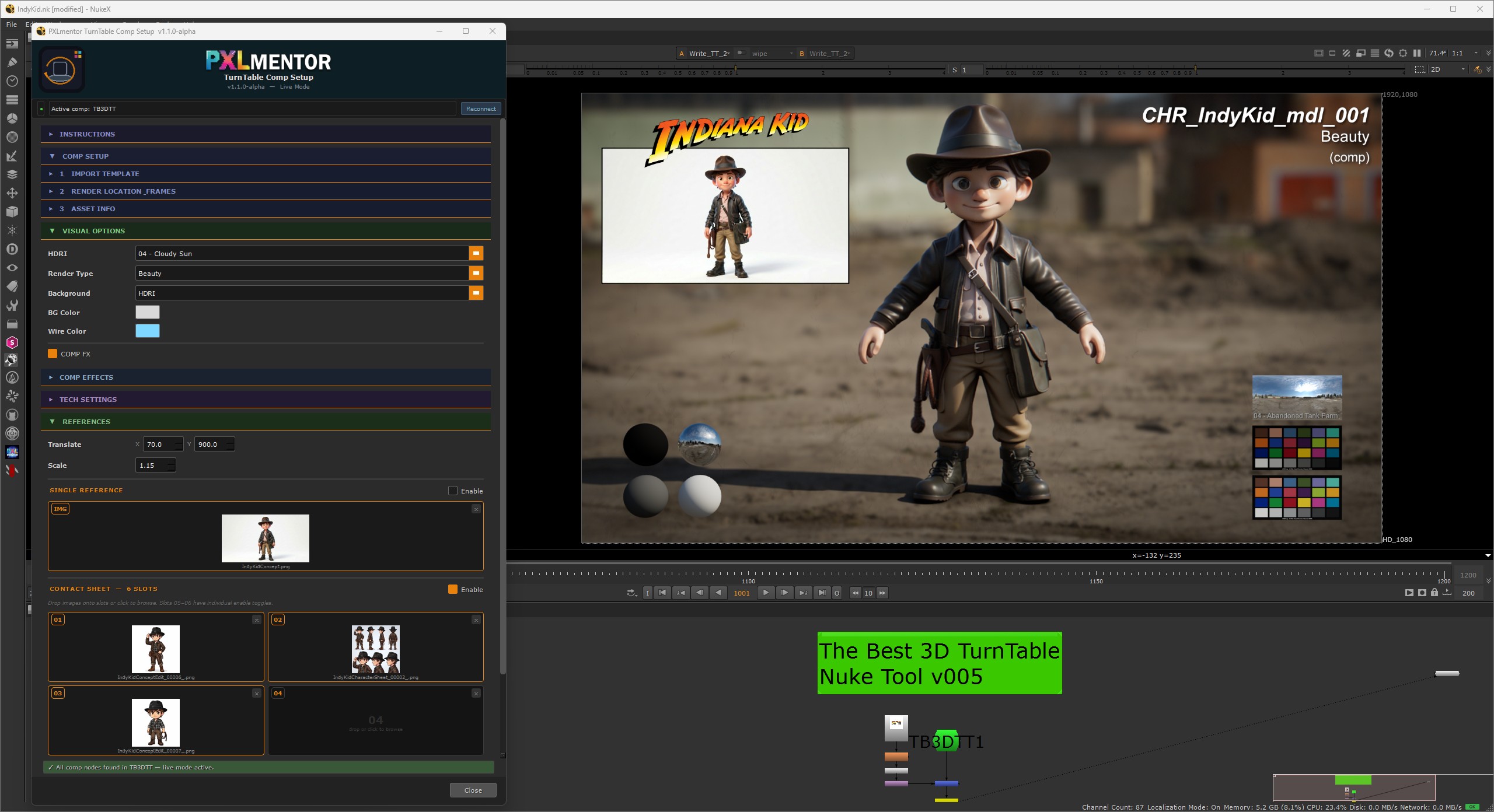
Task: Disable the Contact Sheet Enable checkbox
Action: pos(452,589)
